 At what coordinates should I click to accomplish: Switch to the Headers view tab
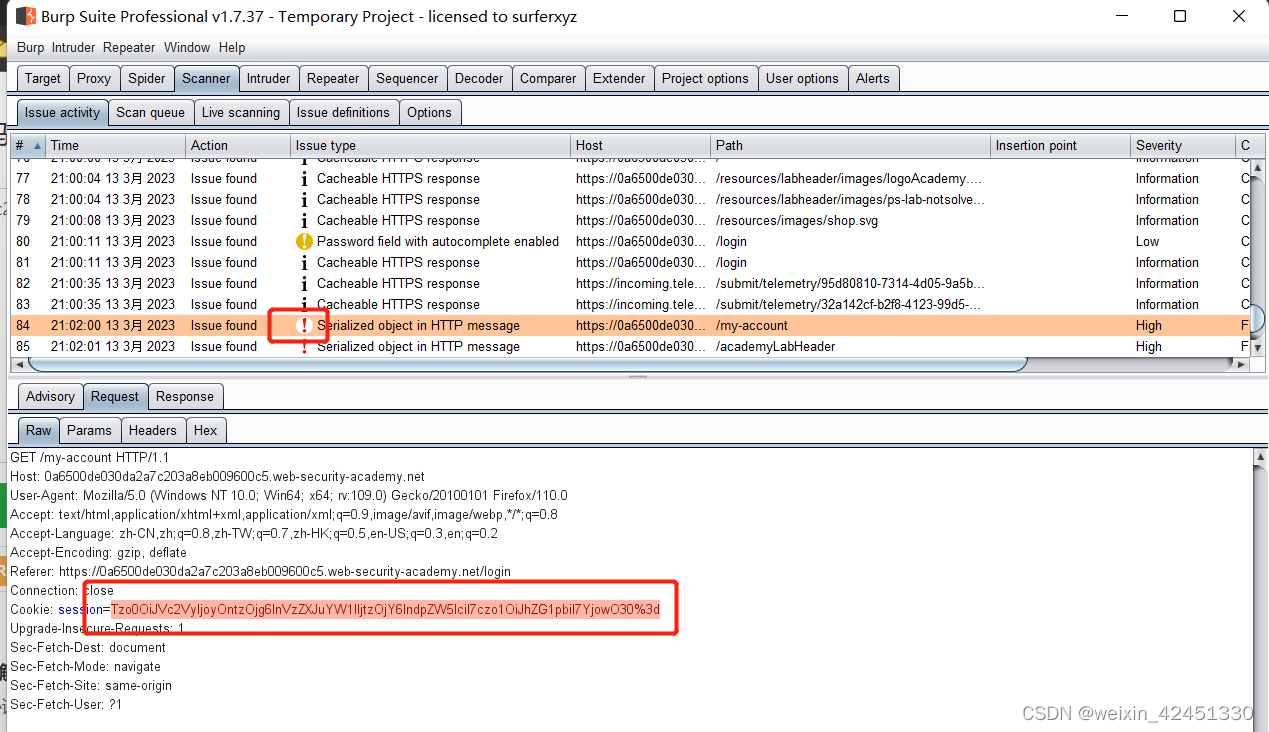(x=153, y=430)
